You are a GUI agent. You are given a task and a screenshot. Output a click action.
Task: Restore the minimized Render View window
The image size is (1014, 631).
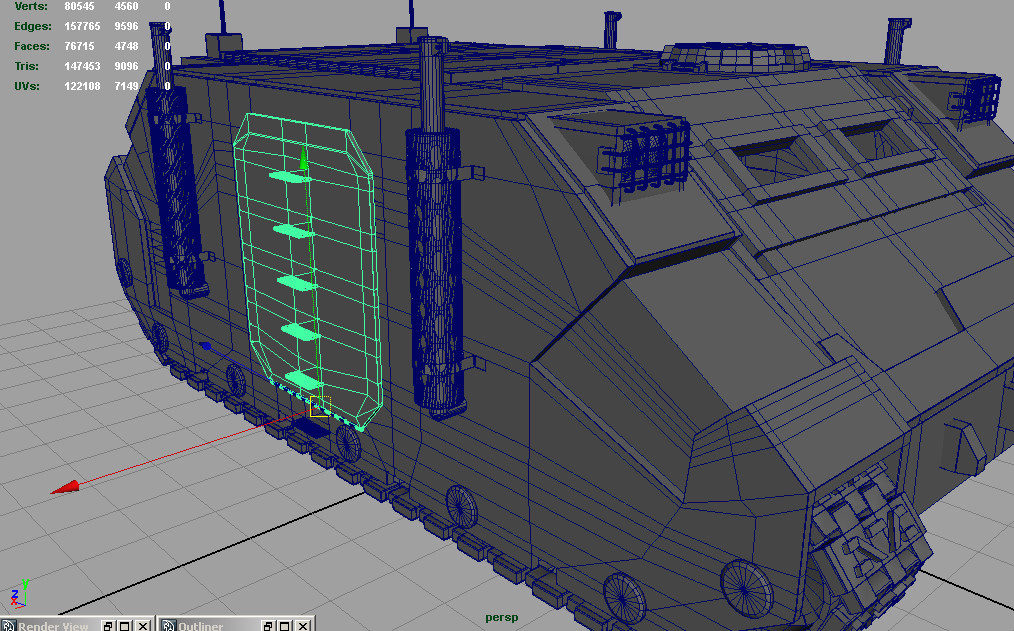point(108,626)
